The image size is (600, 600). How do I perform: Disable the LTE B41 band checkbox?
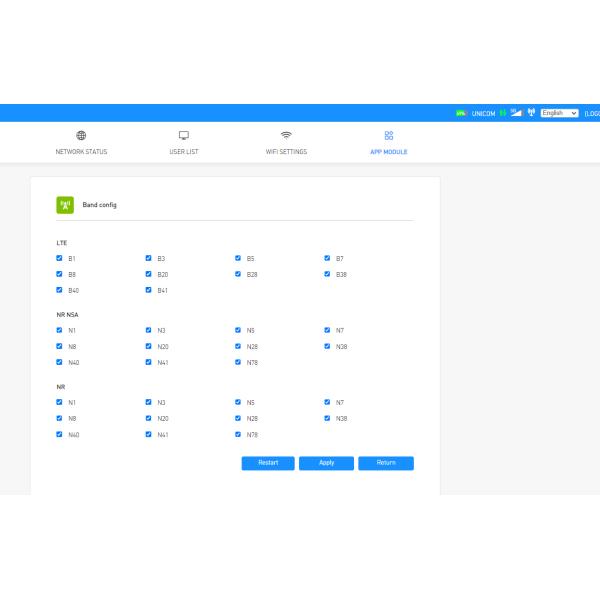point(148,290)
